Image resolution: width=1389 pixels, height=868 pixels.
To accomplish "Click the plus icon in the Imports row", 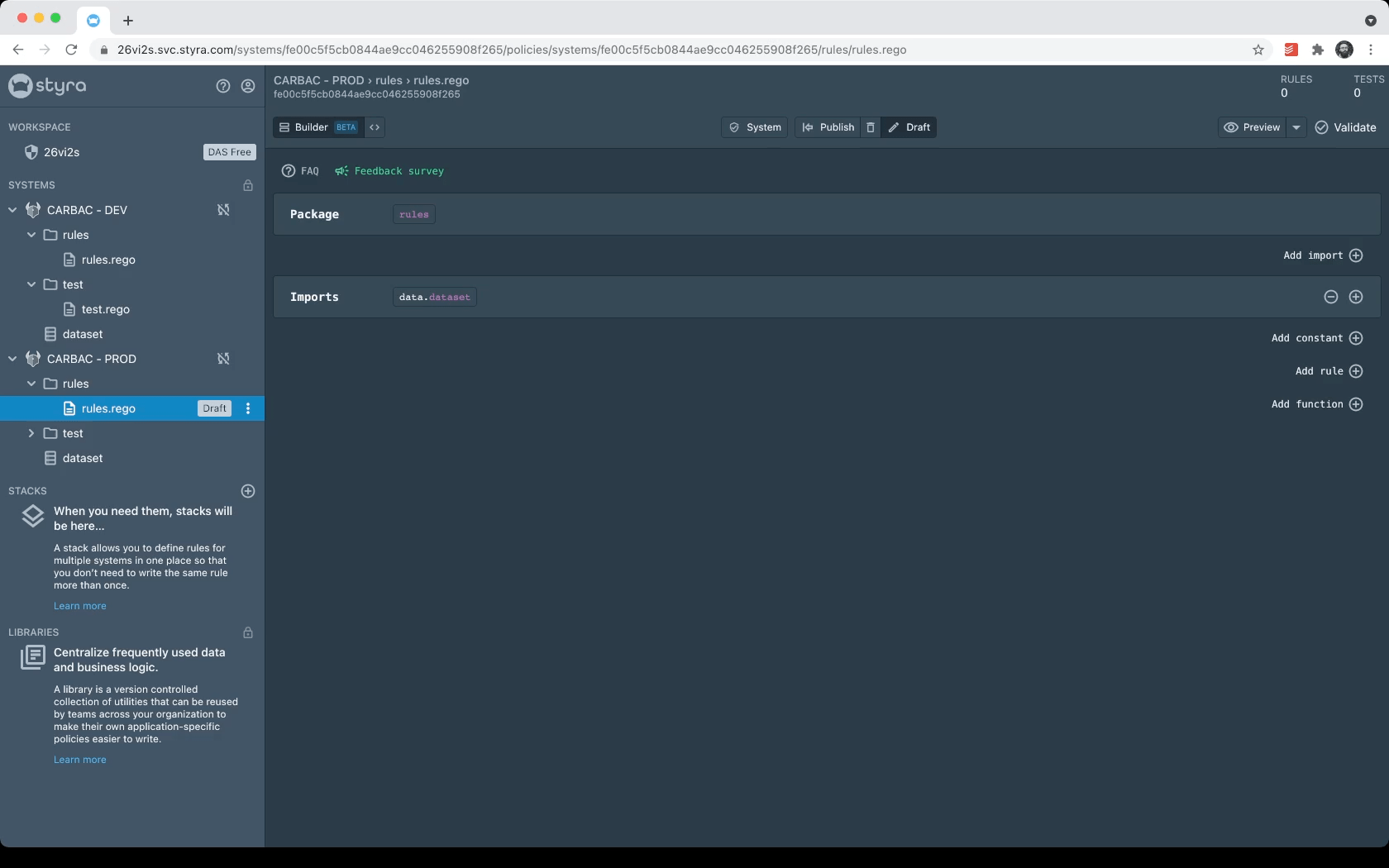I will tap(1356, 297).
